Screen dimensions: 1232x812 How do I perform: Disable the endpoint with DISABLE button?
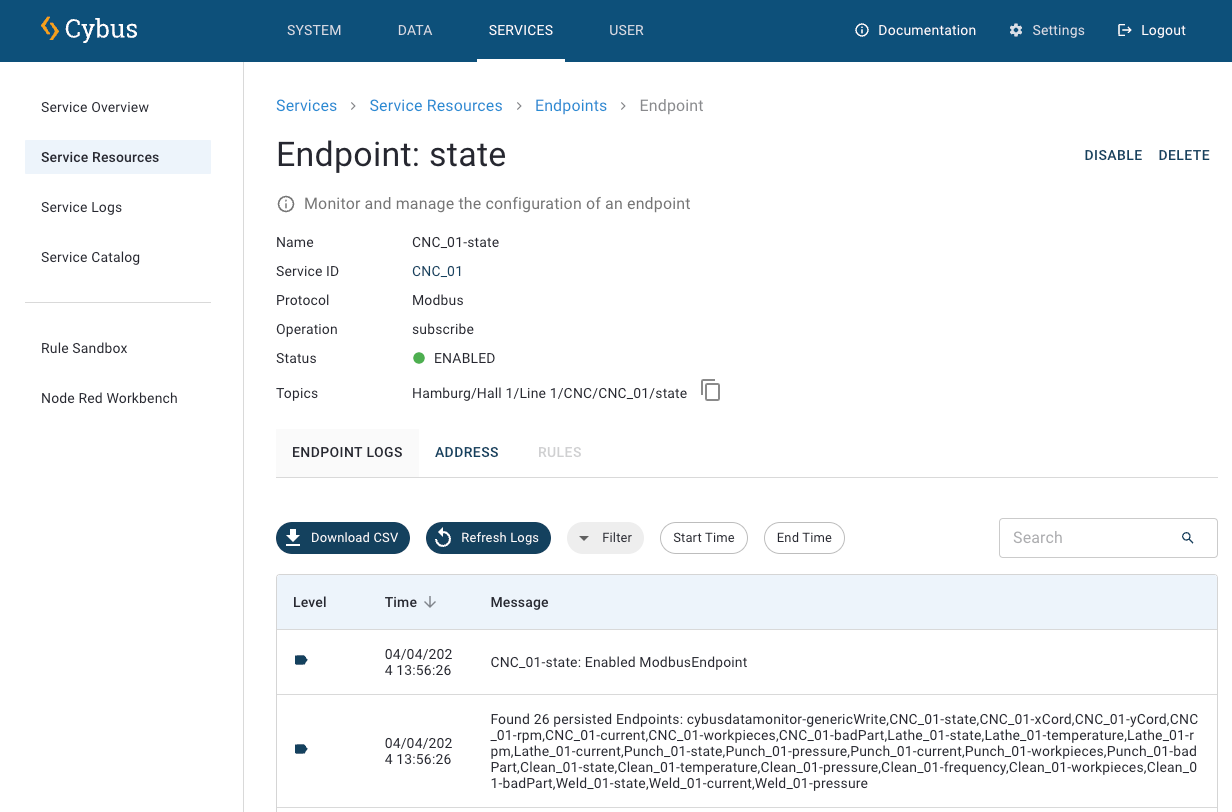click(1113, 156)
